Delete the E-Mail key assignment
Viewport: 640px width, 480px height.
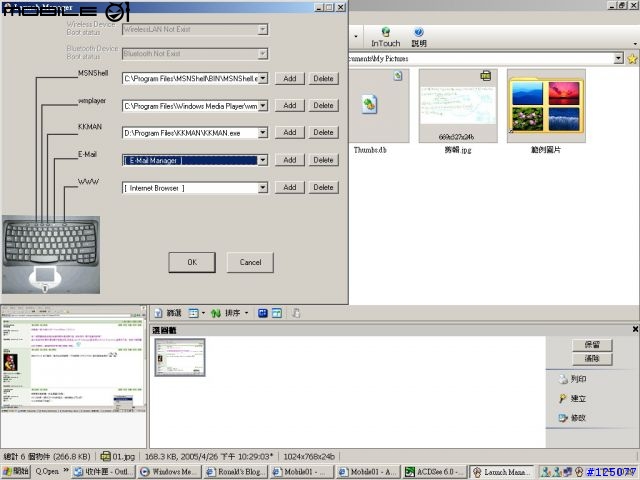323,160
